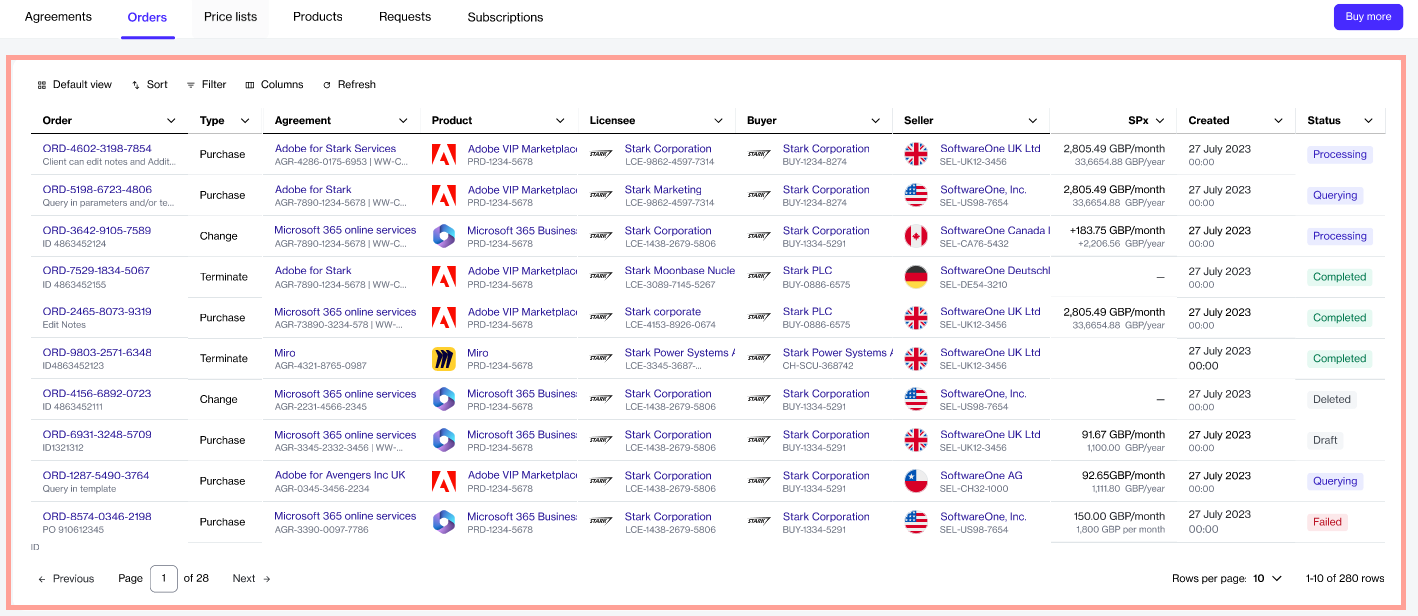Click the Sort toolbar option
1418x616 pixels.
pos(149,85)
